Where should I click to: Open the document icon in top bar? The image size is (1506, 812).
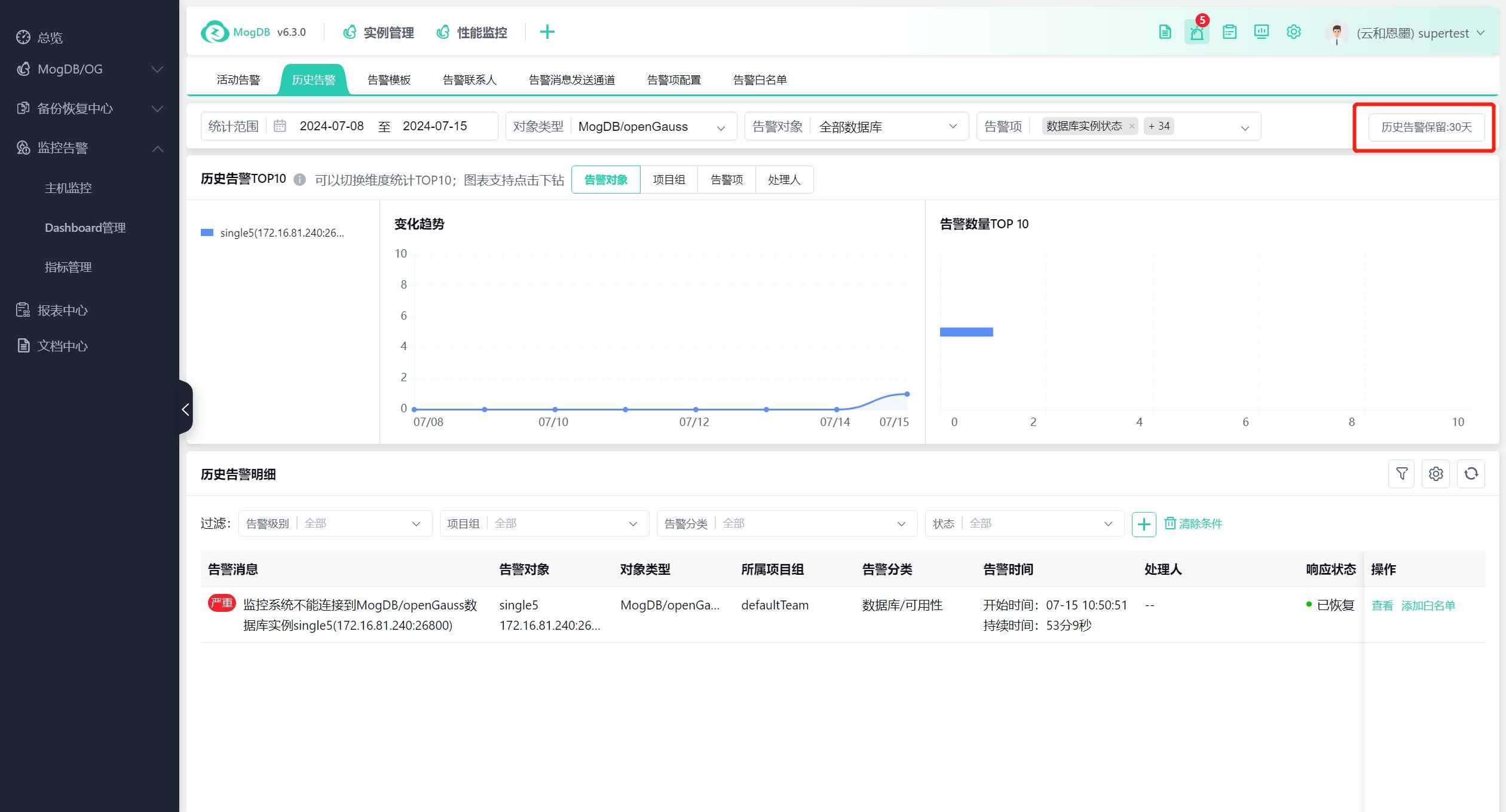pos(1165,32)
